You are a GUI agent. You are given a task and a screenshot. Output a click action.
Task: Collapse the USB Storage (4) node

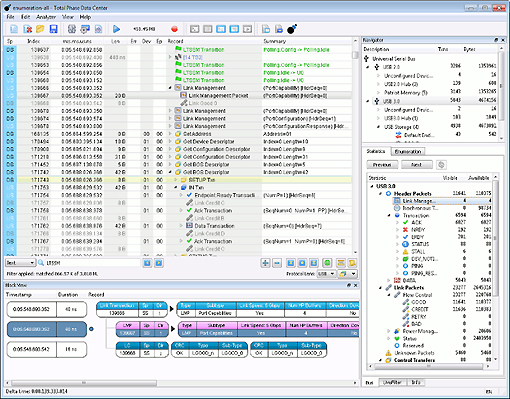coord(378,127)
